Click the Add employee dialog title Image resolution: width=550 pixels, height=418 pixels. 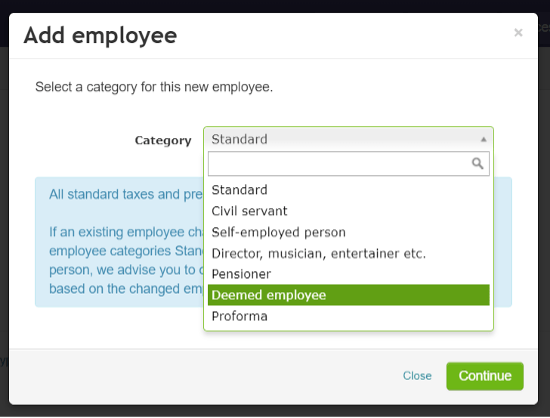pyautogui.click(x=100, y=35)
